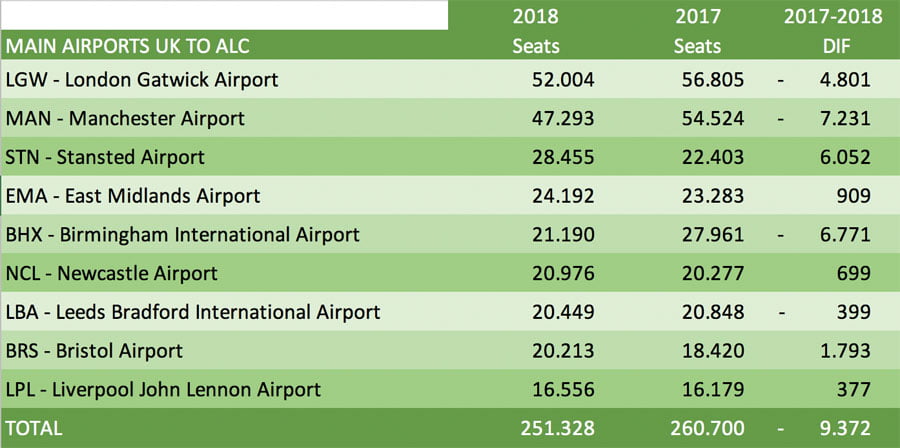Image resolution: width=900 pixels, height=448 pixels.
Task: Select the 251.328 total seats value
Action: [x=557, y=428]
